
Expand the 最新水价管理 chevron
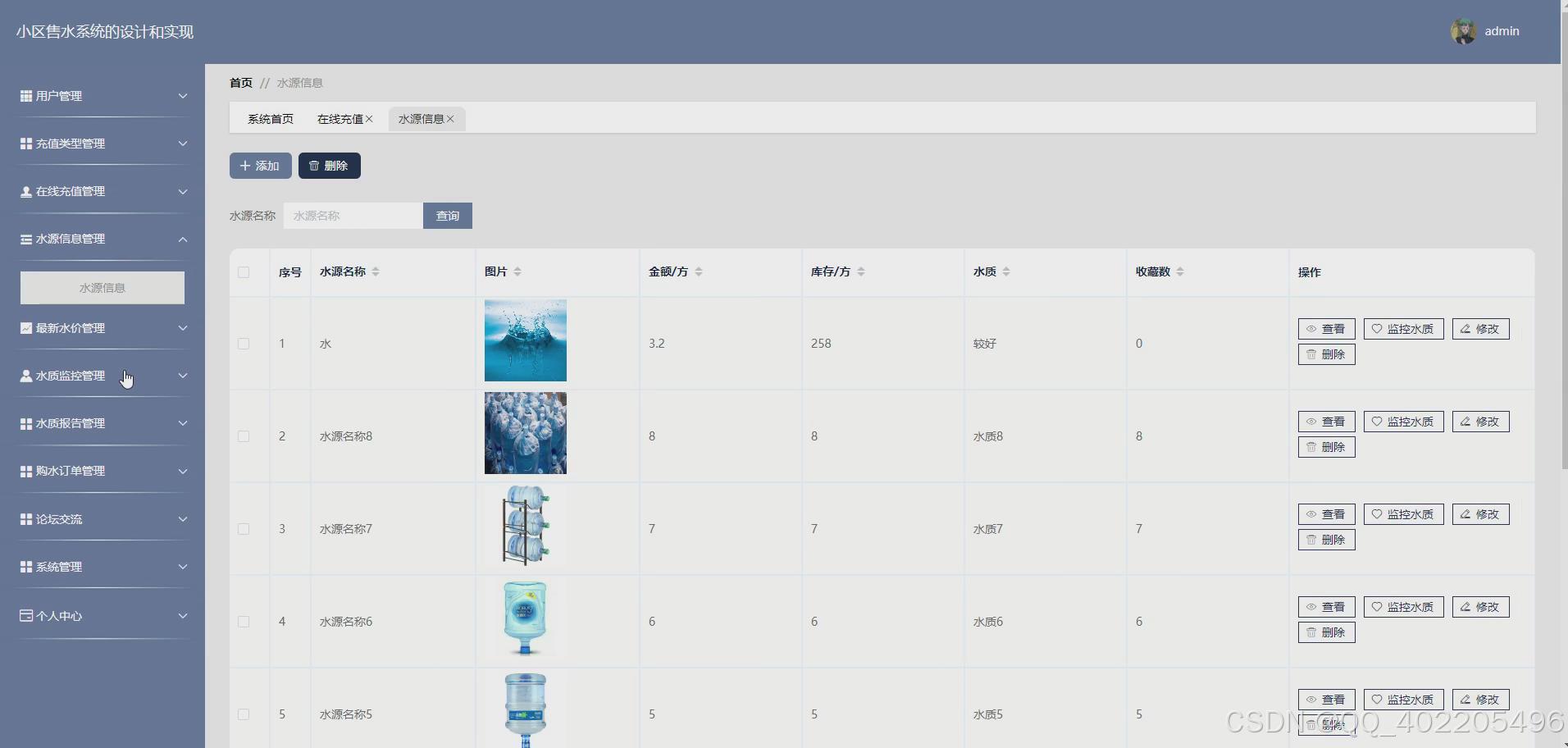(x=183, y=328)
